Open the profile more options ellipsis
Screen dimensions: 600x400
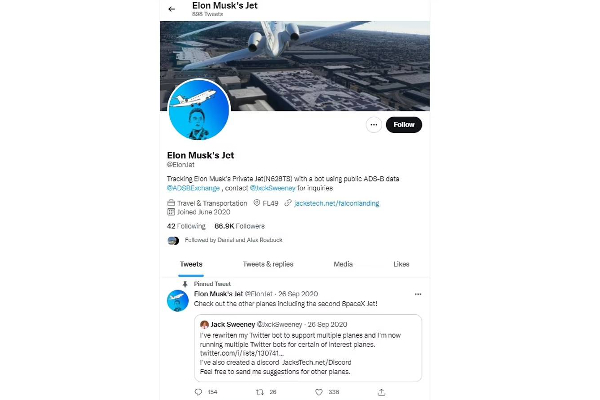pyautogui.click(x=374, y=125)
